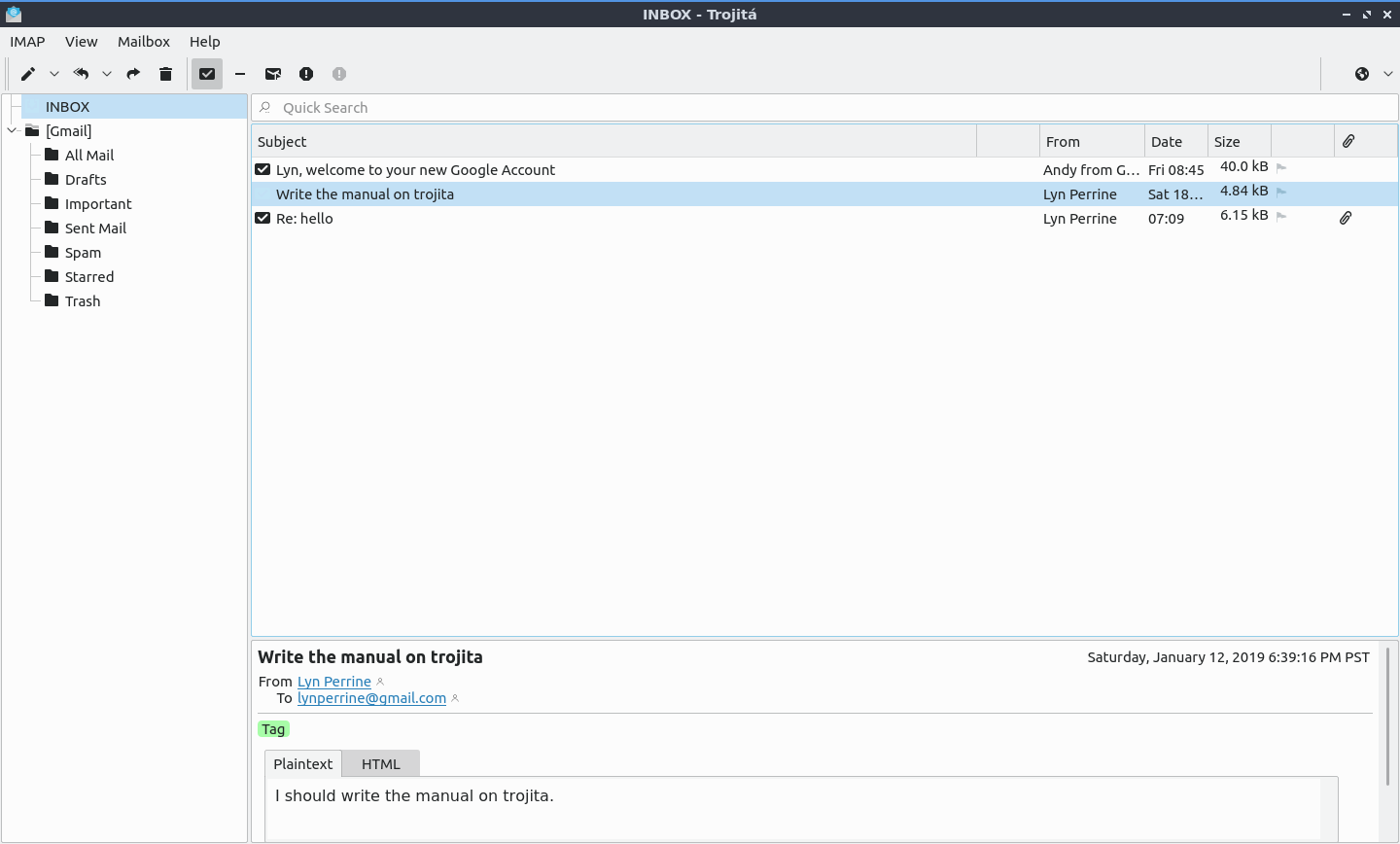Click the lynperrine@gmail.com recipient link
The height and width of the screenshot is (844, 1400).
click(371, 698)
